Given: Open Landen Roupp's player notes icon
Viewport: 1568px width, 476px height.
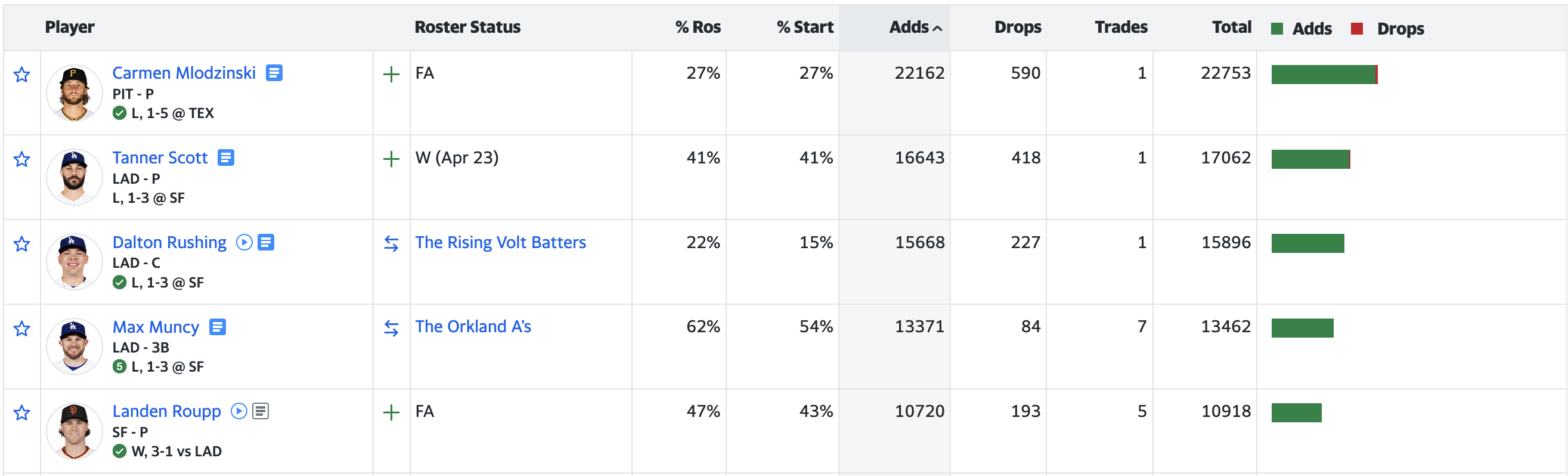Looking at the screenshot, I should point(261,412).
